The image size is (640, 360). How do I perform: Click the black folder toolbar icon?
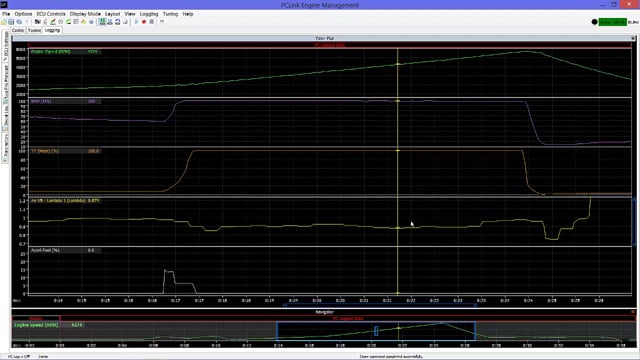pyautogui.click(x=38, y=22)
